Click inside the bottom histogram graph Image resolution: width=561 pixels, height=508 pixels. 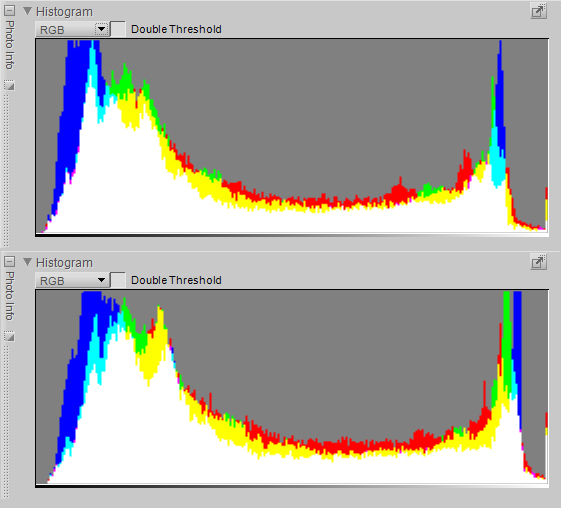pyautogui.click(x=292, y=387)
